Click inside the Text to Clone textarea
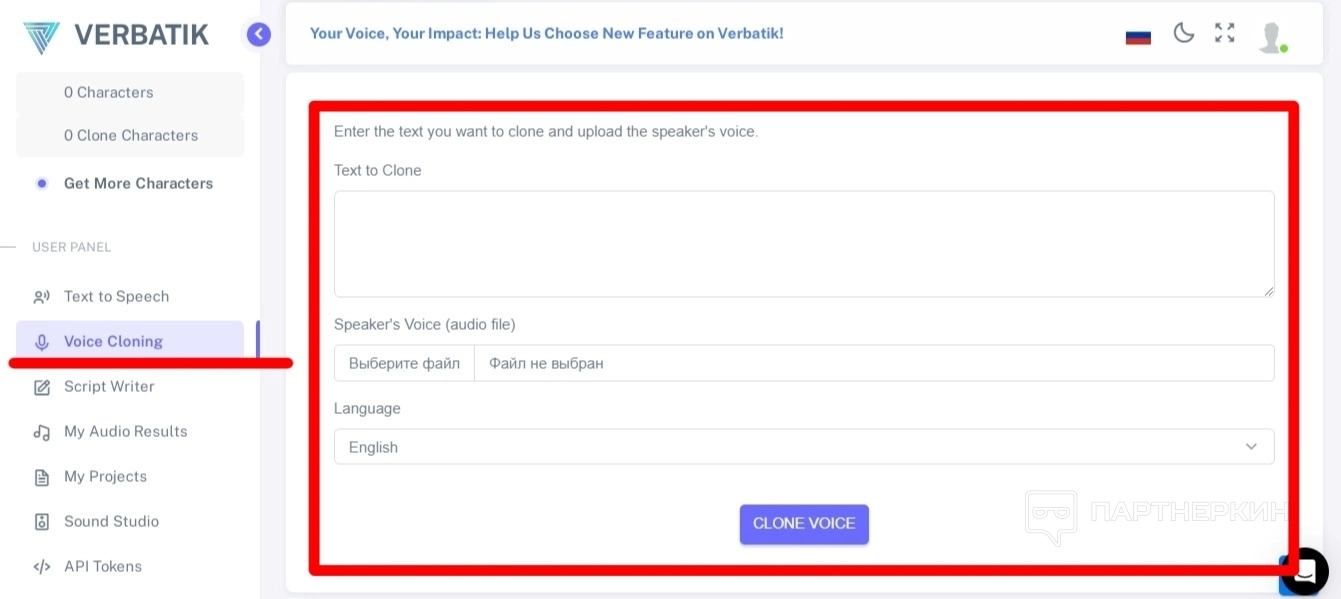 [803, 244]
